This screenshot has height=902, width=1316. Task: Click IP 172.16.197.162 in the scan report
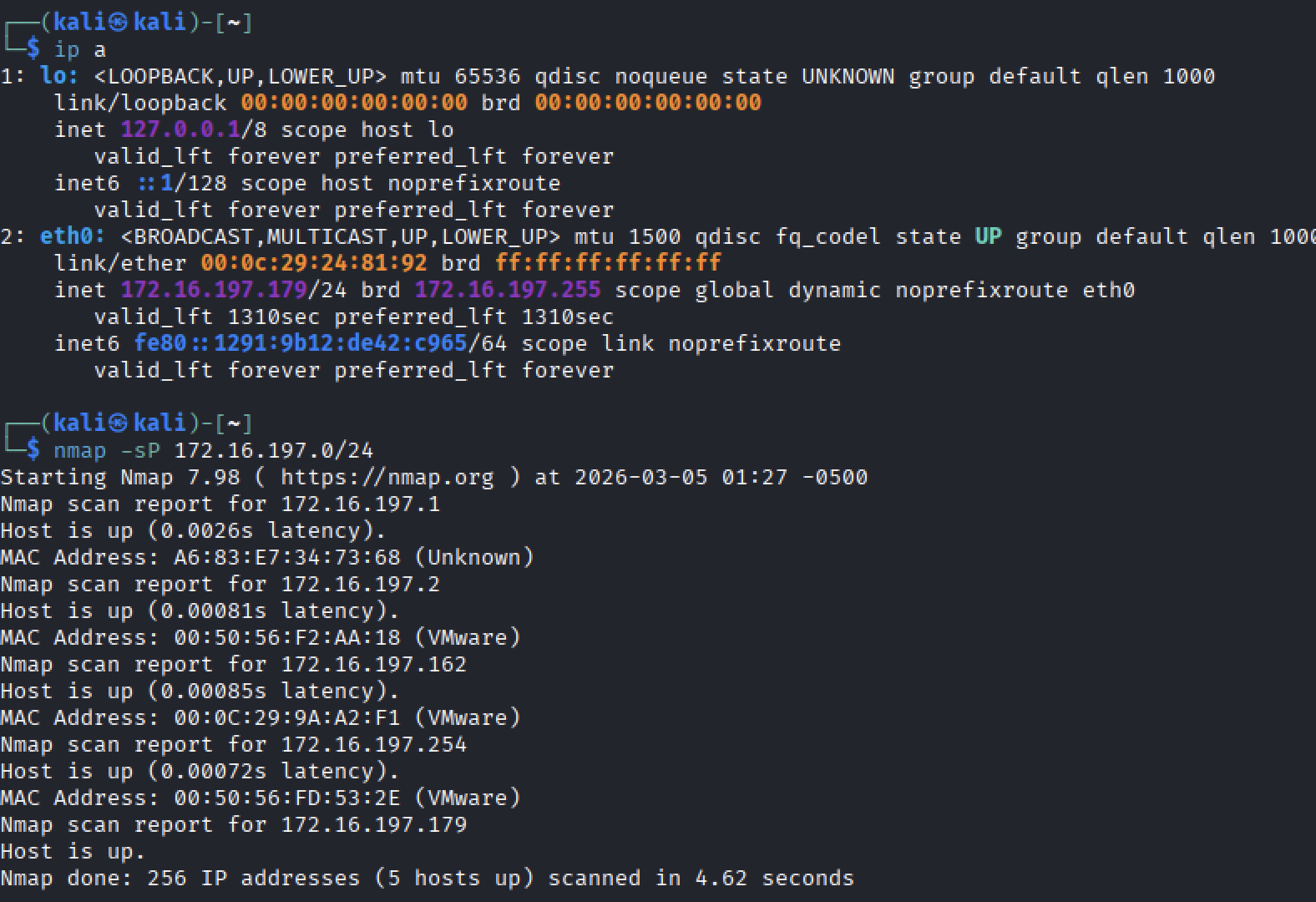[x=373, y=664]
